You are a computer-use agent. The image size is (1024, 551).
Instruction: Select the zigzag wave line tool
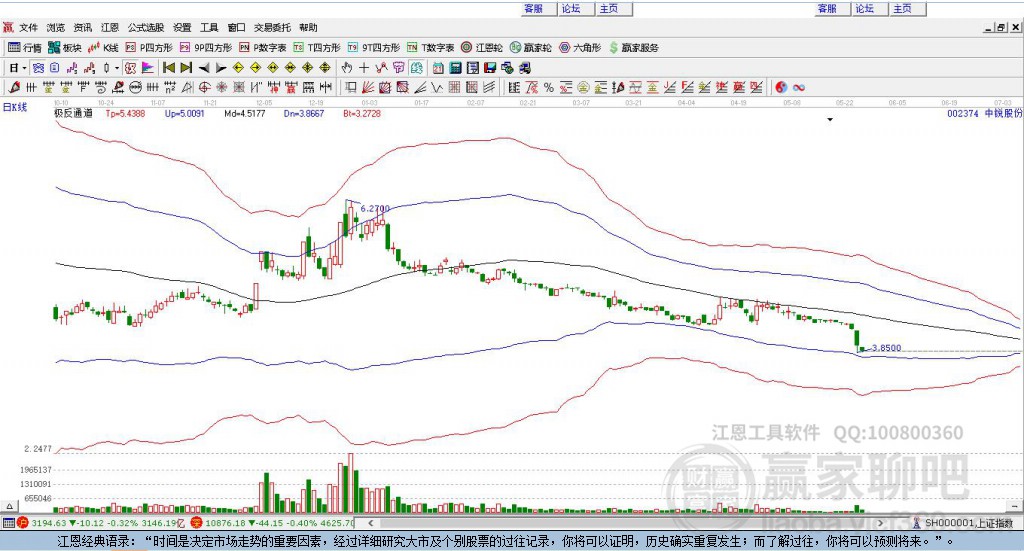pos(436,87)
